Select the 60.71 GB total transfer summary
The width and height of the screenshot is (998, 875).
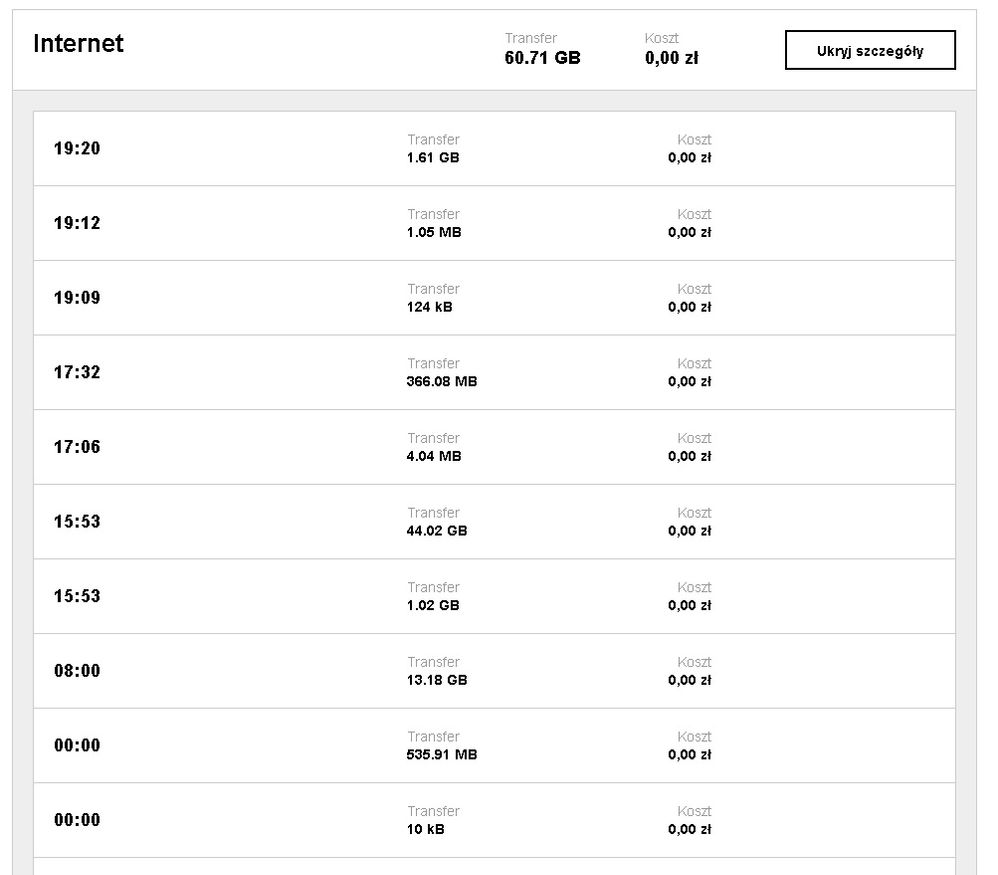[542, 58]
